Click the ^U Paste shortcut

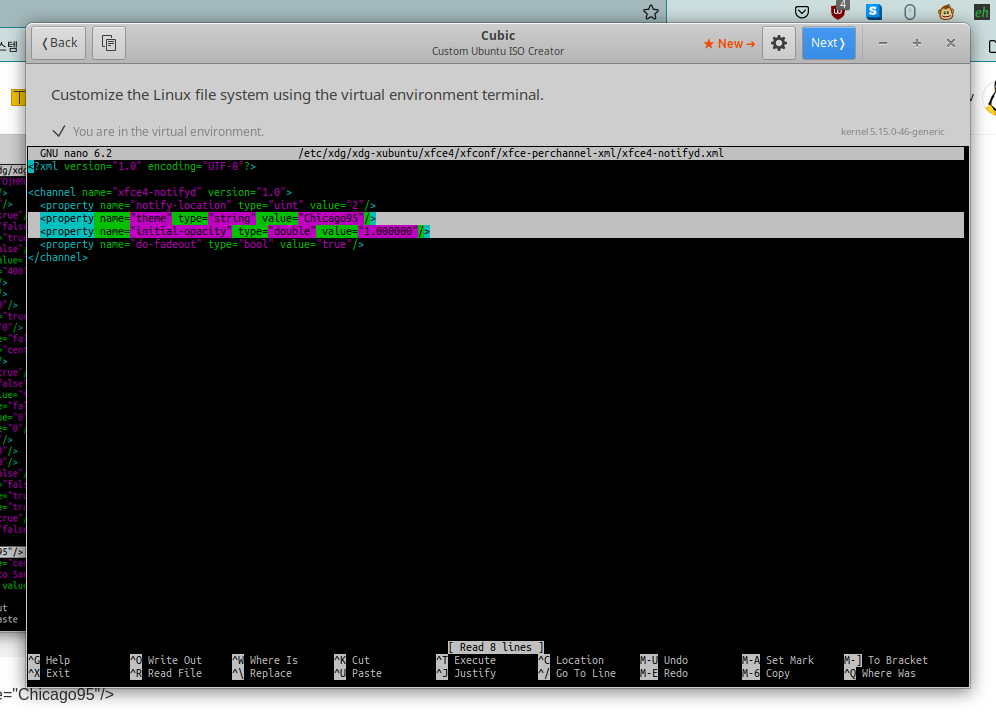click(358, 673)
